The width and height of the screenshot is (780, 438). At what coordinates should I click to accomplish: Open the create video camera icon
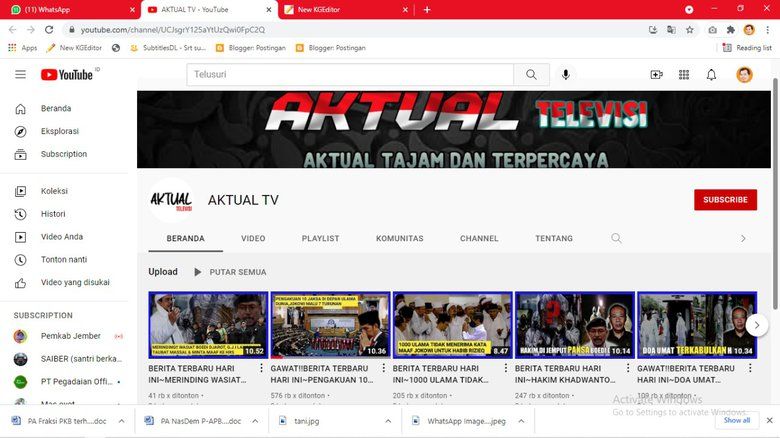[x=657, y=75]
